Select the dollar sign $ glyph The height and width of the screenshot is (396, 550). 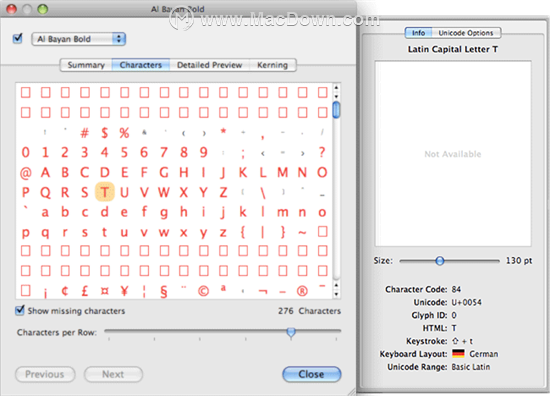coord(105,133)
